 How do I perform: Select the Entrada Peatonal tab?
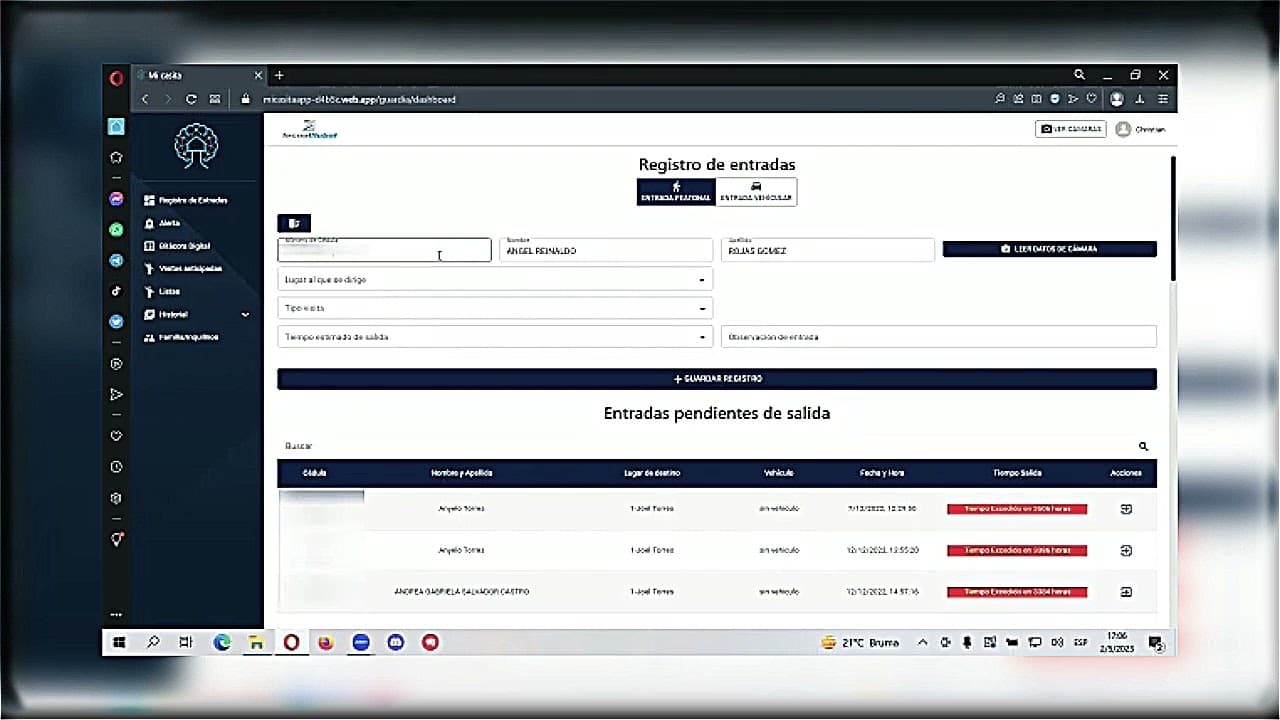tap(677, 192)
